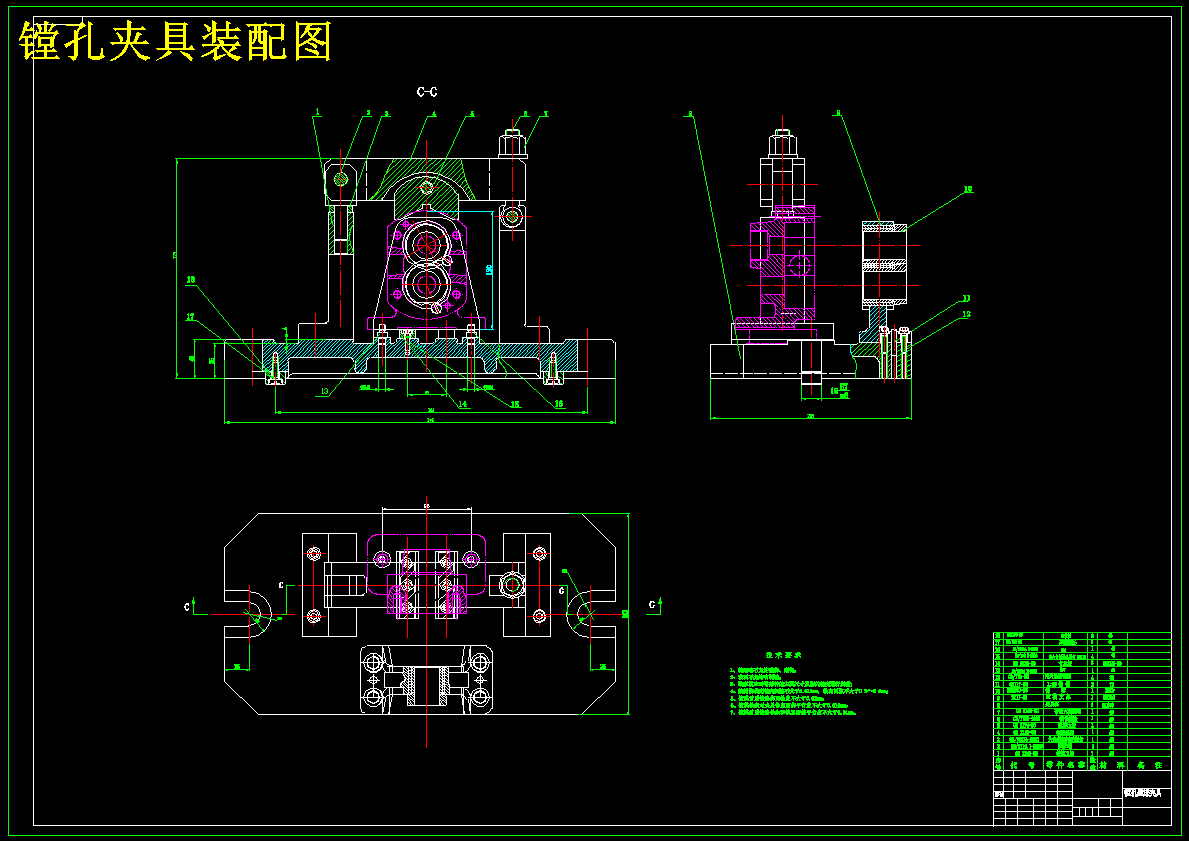The image size is (1189, 841).
Task: Click the yellow title 镗孔夹具装配图
Action: pos(175,42)
